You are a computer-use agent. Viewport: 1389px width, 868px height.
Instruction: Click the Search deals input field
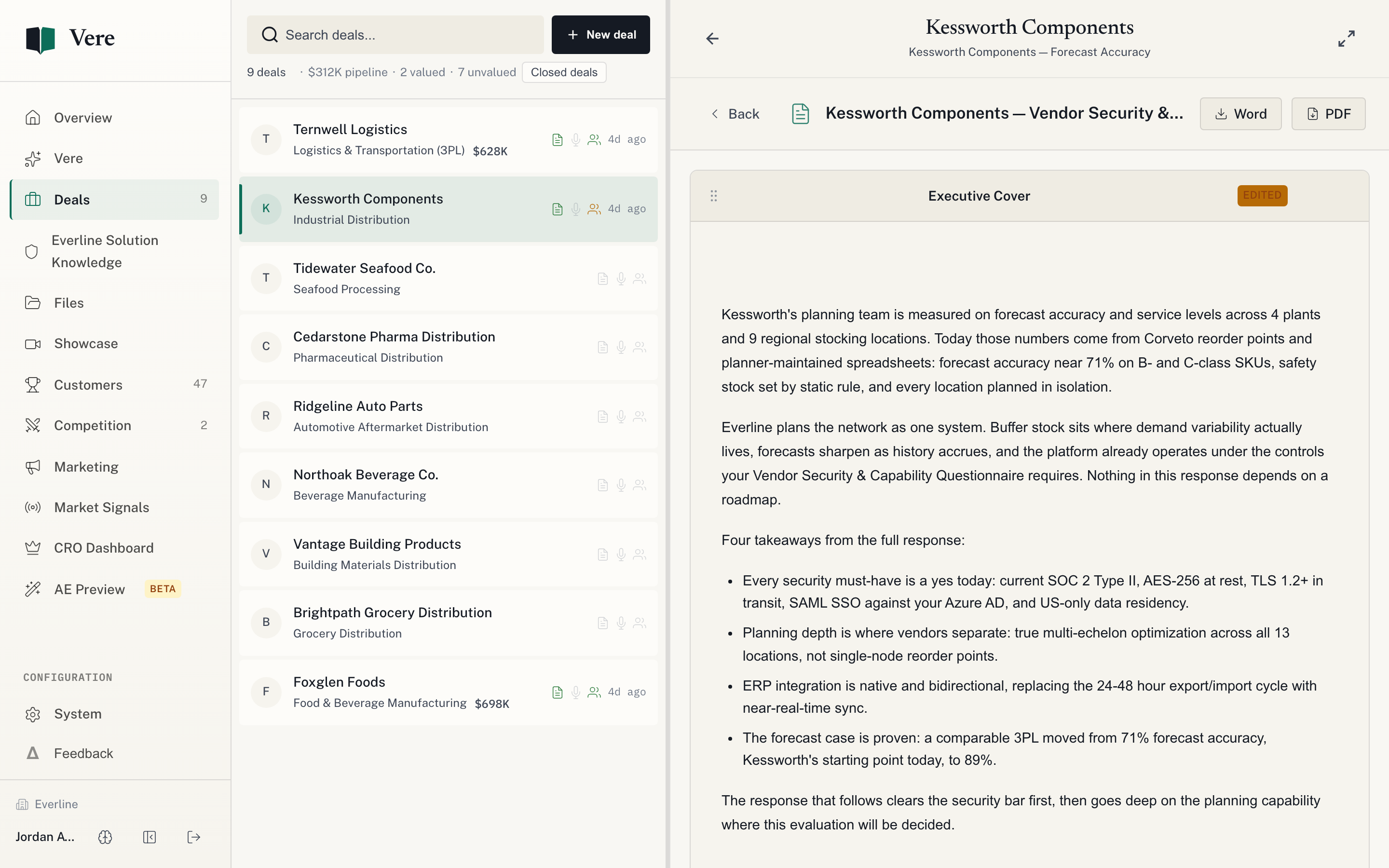pos(395,34)
